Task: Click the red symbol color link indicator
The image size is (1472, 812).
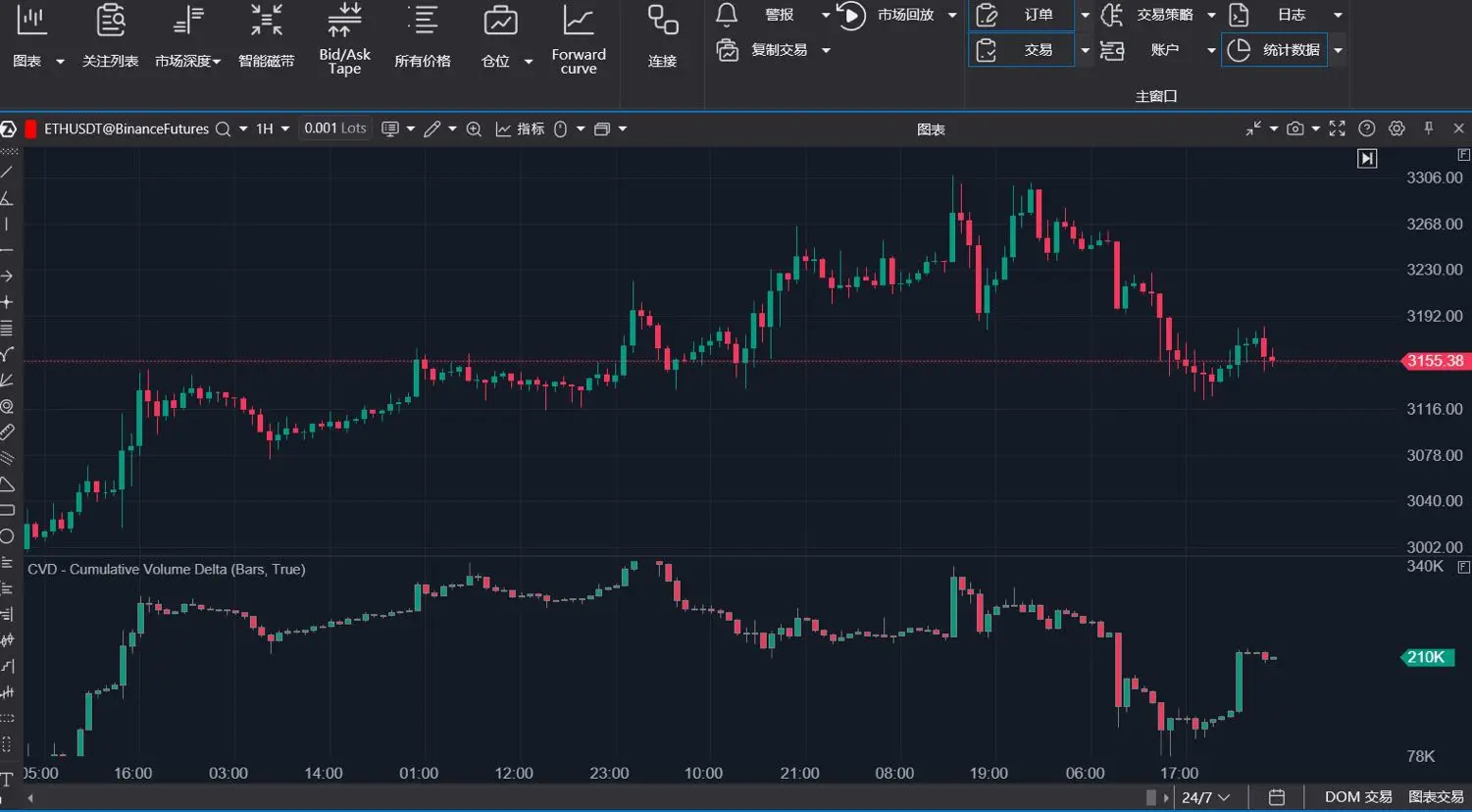Action: (31, 128)
